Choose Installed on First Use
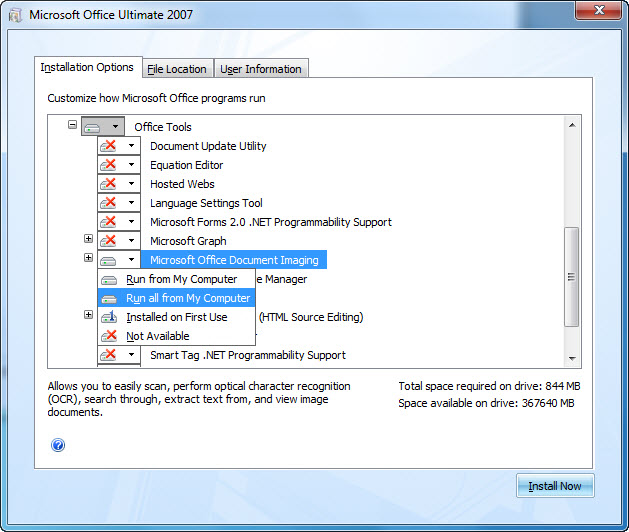The width and height of the screenshot is (629, 532). pos(177,317)
